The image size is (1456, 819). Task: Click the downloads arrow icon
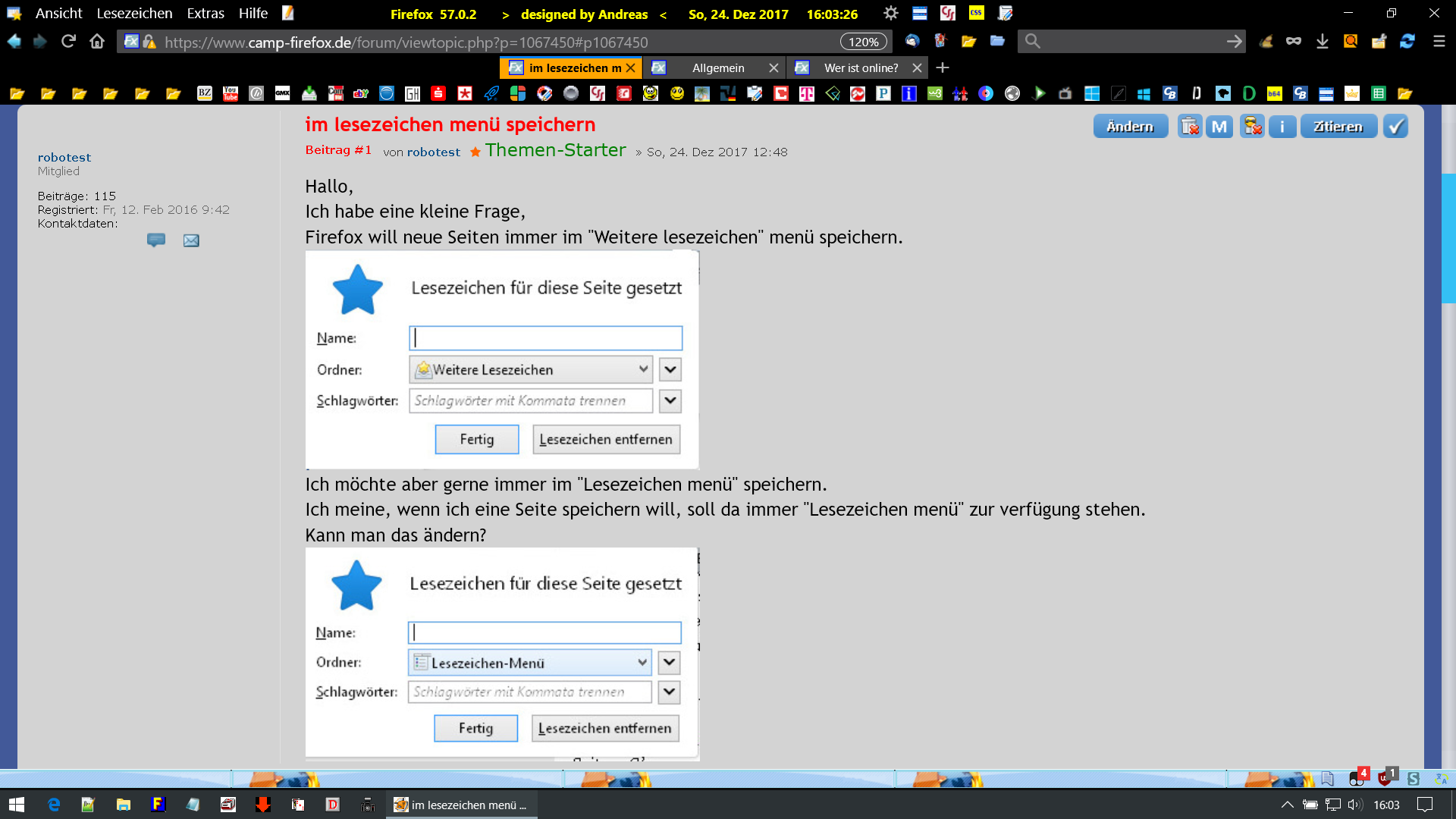1322,42
